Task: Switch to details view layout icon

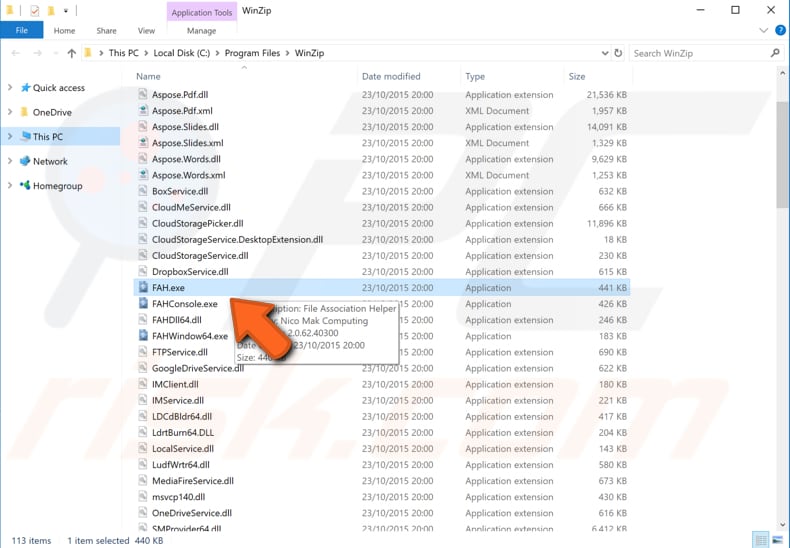Action: 761,540
